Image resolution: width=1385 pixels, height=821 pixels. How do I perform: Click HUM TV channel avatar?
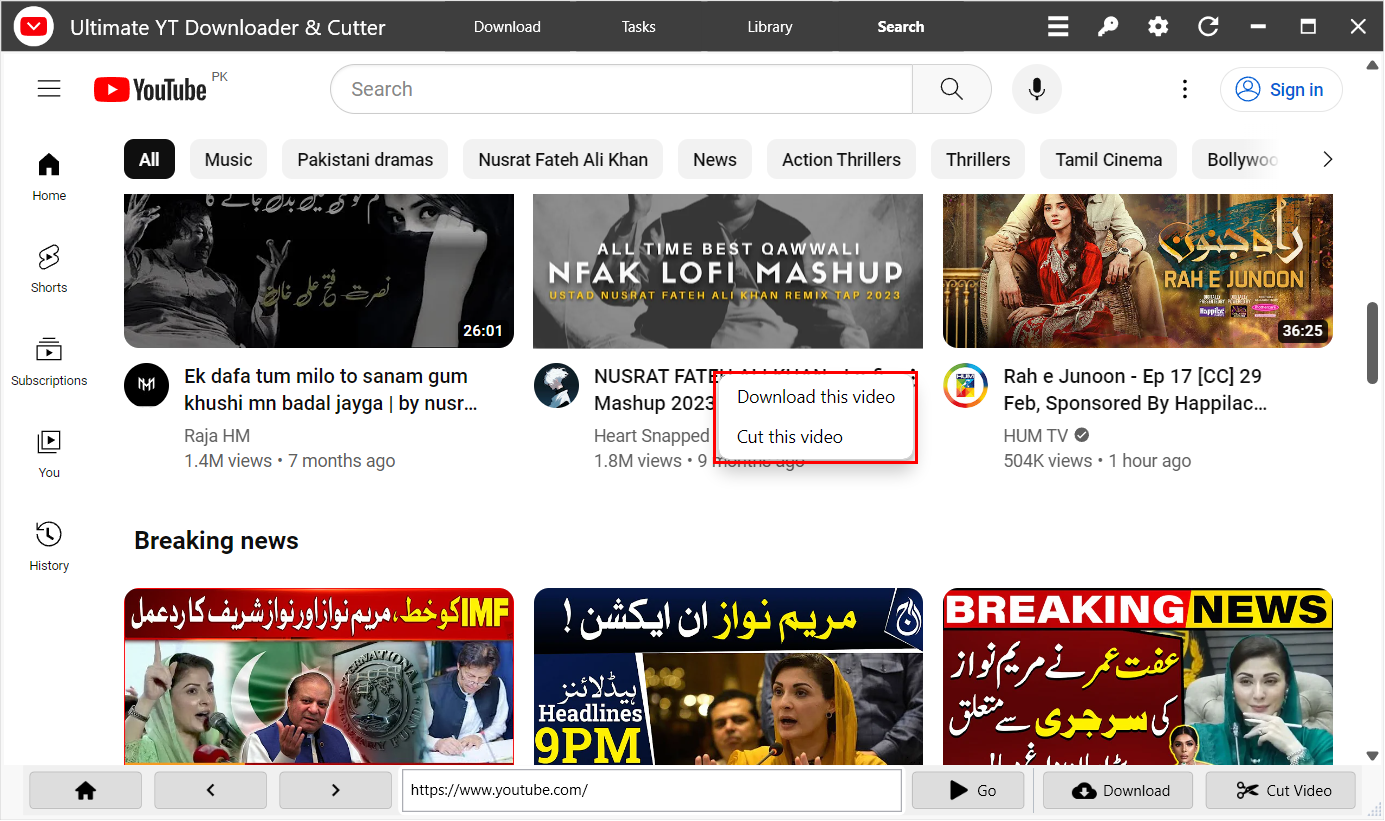coord(966,385)
